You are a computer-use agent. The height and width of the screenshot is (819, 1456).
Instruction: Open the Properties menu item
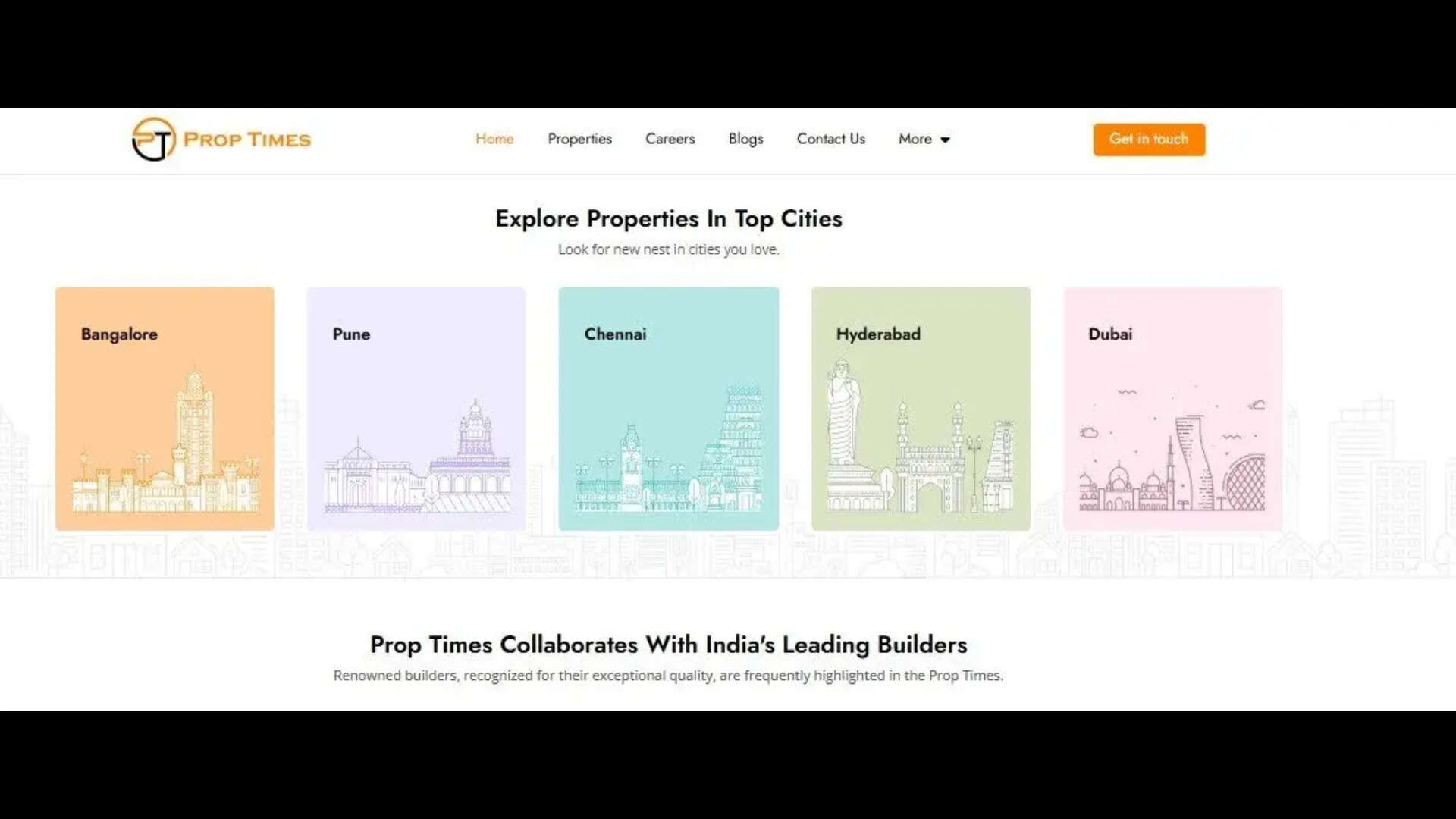(x=579, y=139)
